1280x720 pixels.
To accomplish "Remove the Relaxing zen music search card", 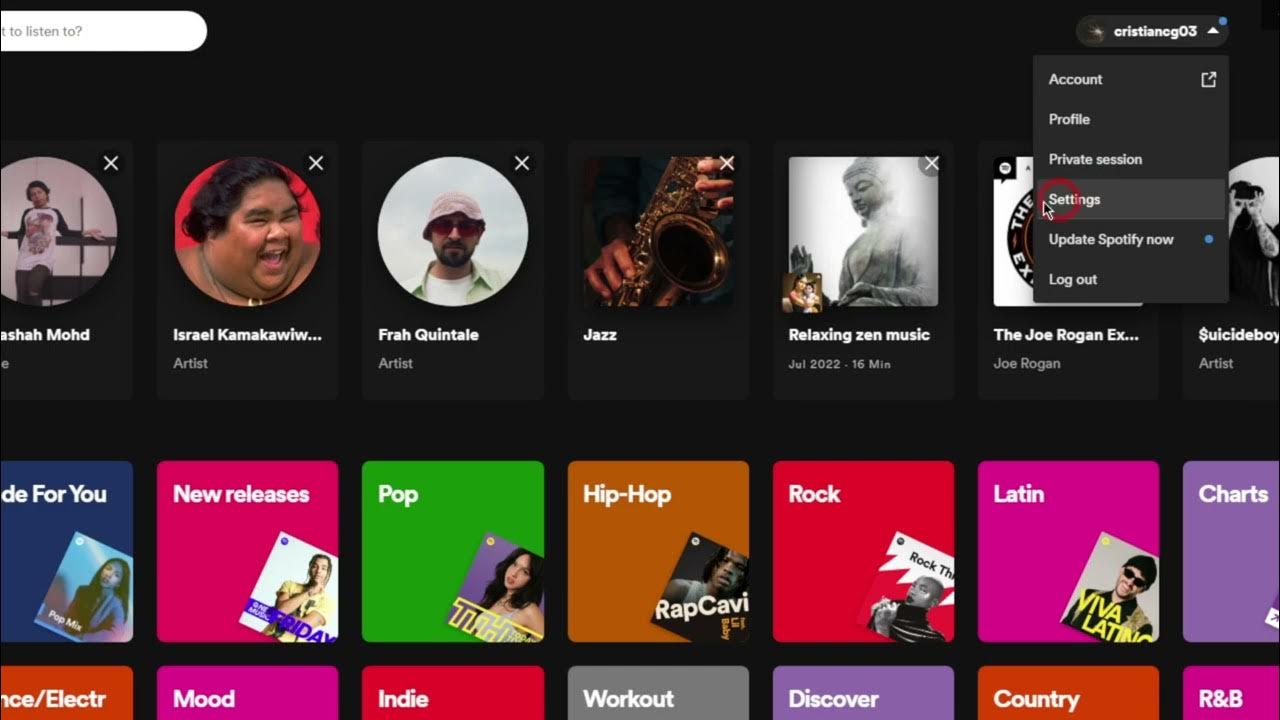I will click(932, 163).
